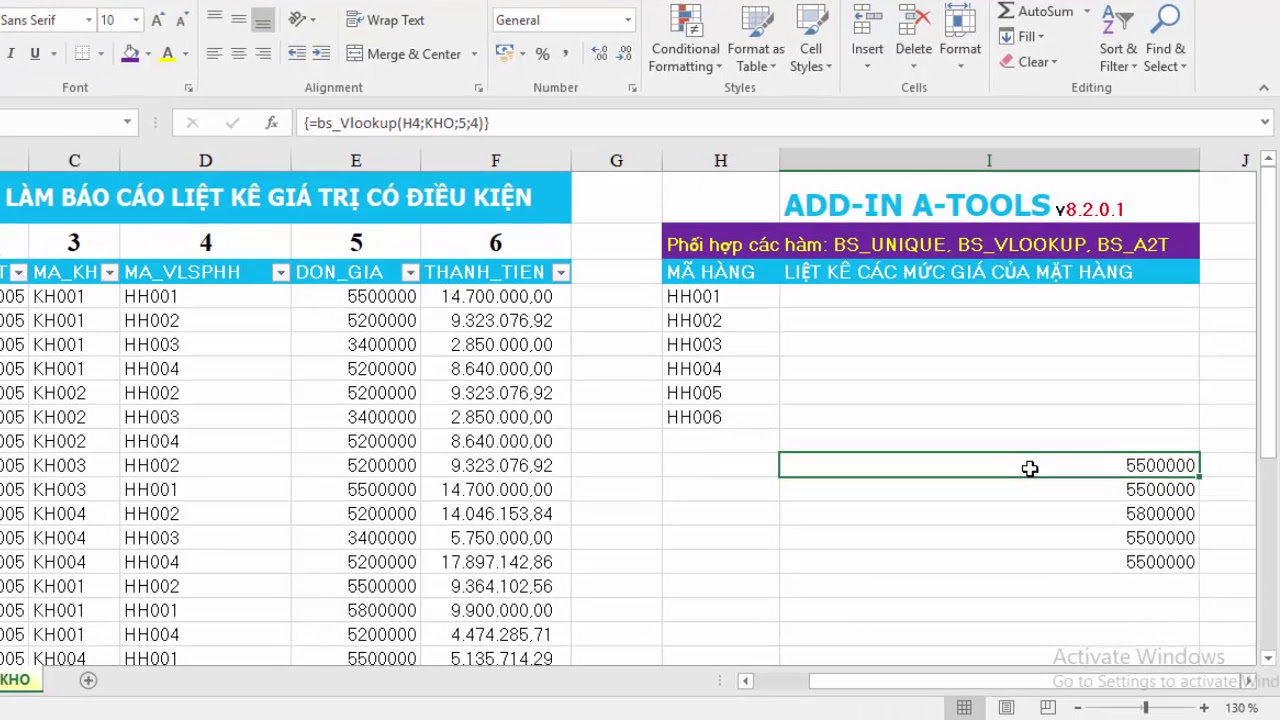
Task: Open the DON_GIA filter dropdown
Action: click(x=410, y=272)
